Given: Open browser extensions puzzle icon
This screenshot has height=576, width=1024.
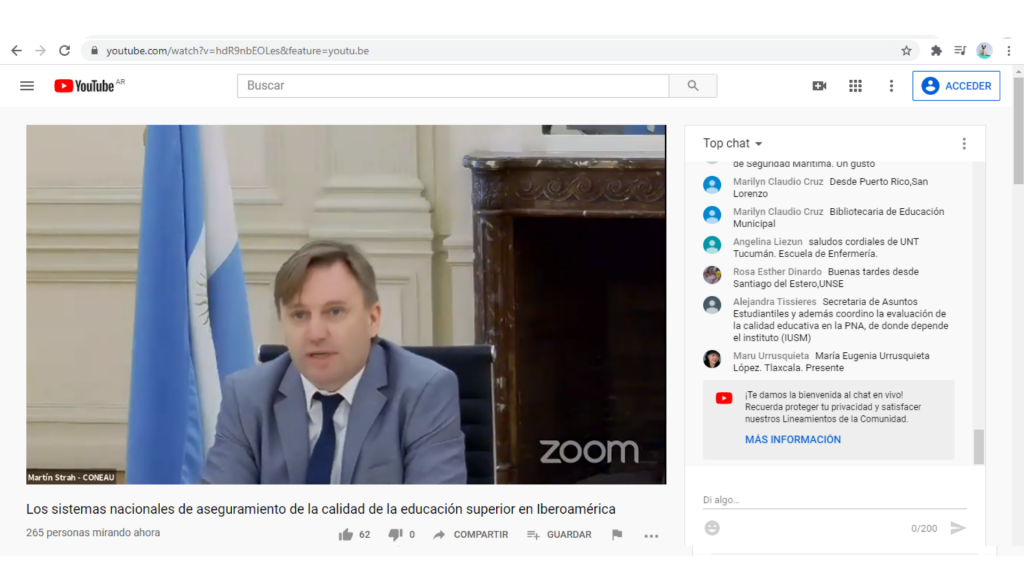Looking at the screenshot, I should coord(936,50).
